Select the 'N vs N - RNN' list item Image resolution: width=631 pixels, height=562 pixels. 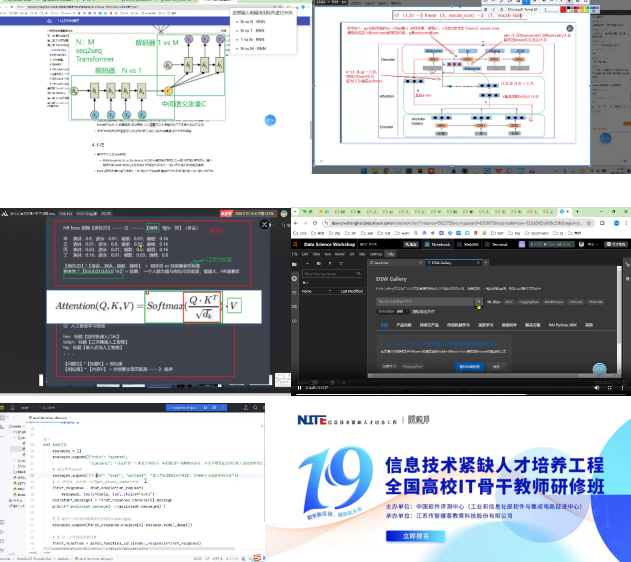coord(252,22)
